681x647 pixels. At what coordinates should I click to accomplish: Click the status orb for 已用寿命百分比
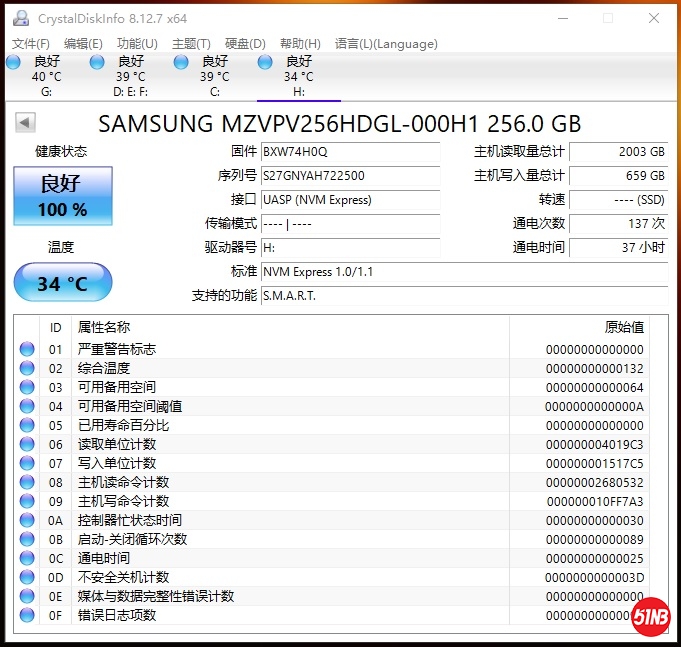[x=27, y=425]
